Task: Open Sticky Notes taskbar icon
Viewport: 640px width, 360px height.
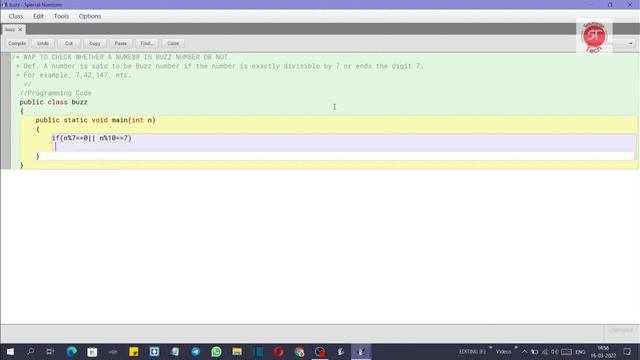Action: 133,351
